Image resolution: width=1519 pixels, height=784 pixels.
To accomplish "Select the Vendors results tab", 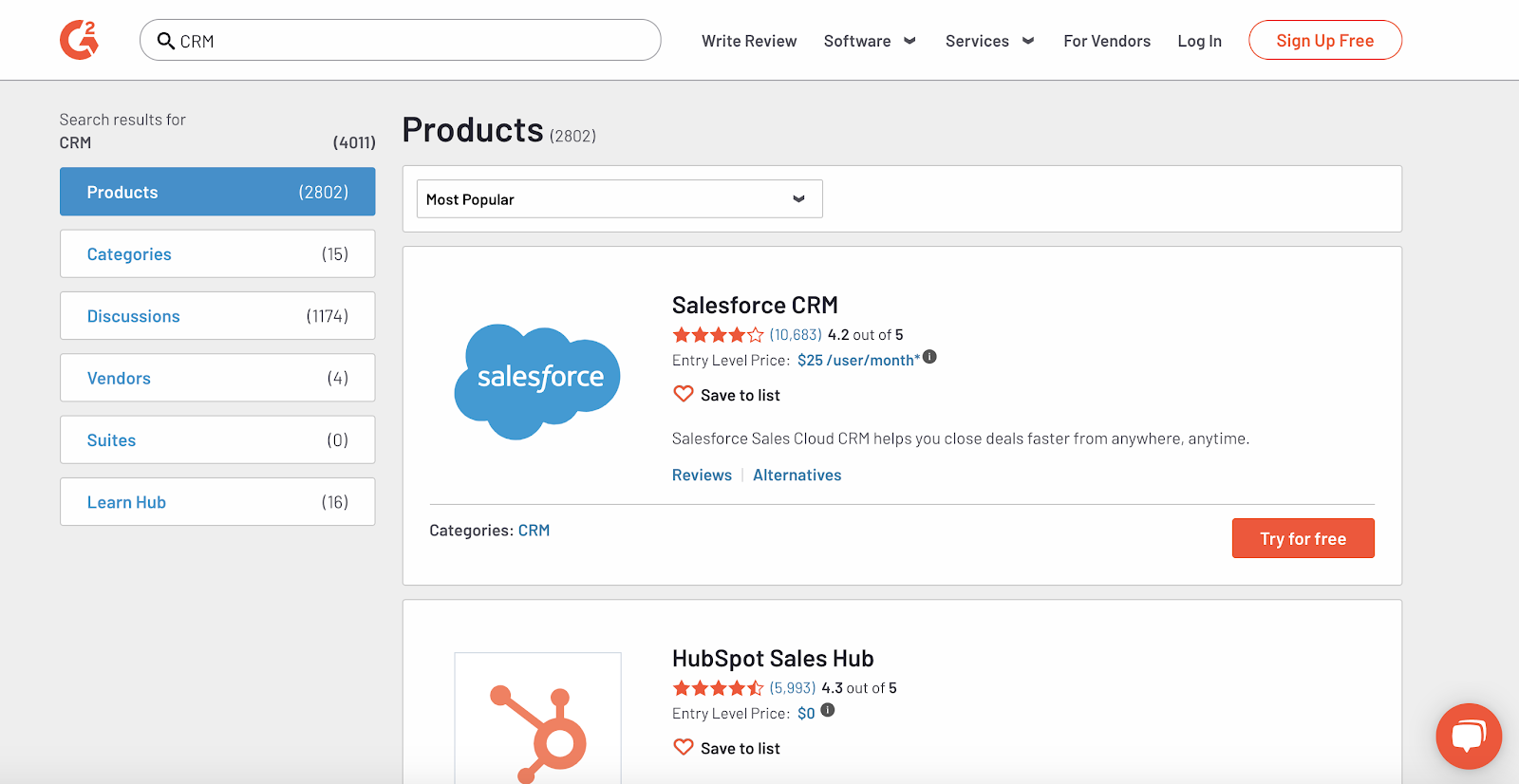I will [217, 378].
